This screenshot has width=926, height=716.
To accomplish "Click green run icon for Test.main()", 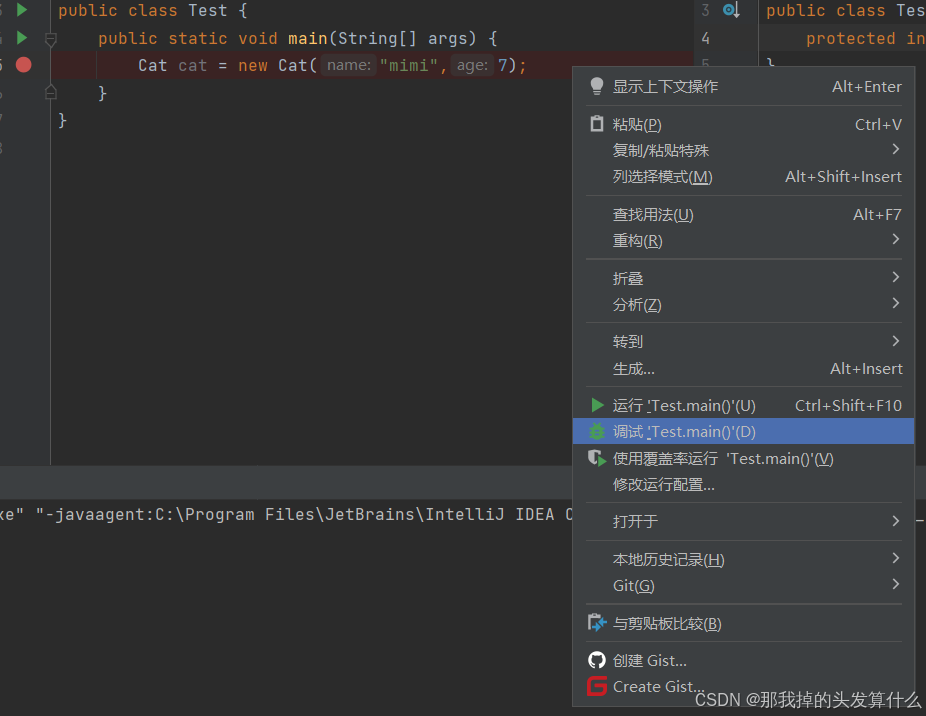I will coord(597,405).
